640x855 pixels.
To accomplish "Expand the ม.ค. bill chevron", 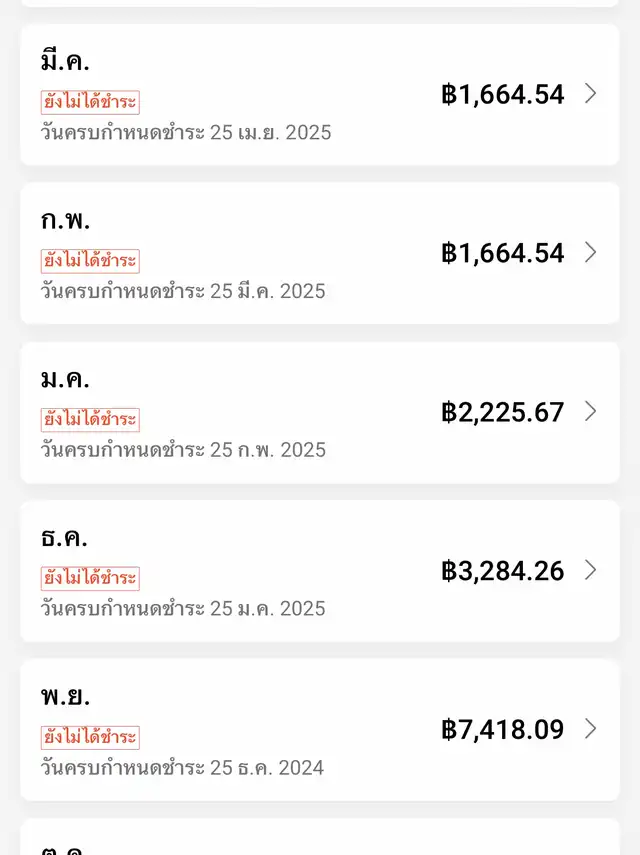I will pyautogui.click(x=590, y=411).
